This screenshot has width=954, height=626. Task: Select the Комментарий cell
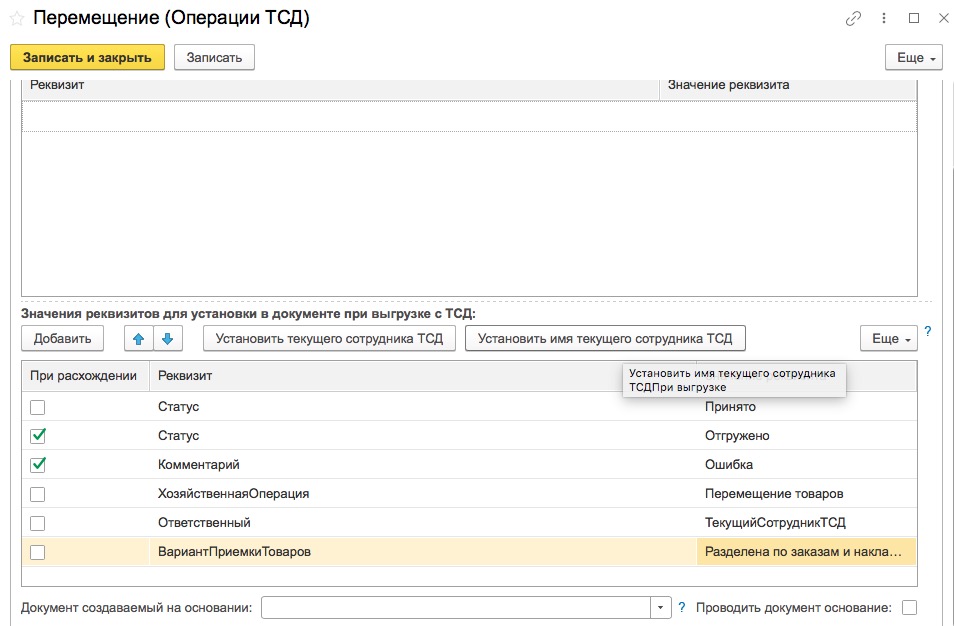(x=423, y=465)
